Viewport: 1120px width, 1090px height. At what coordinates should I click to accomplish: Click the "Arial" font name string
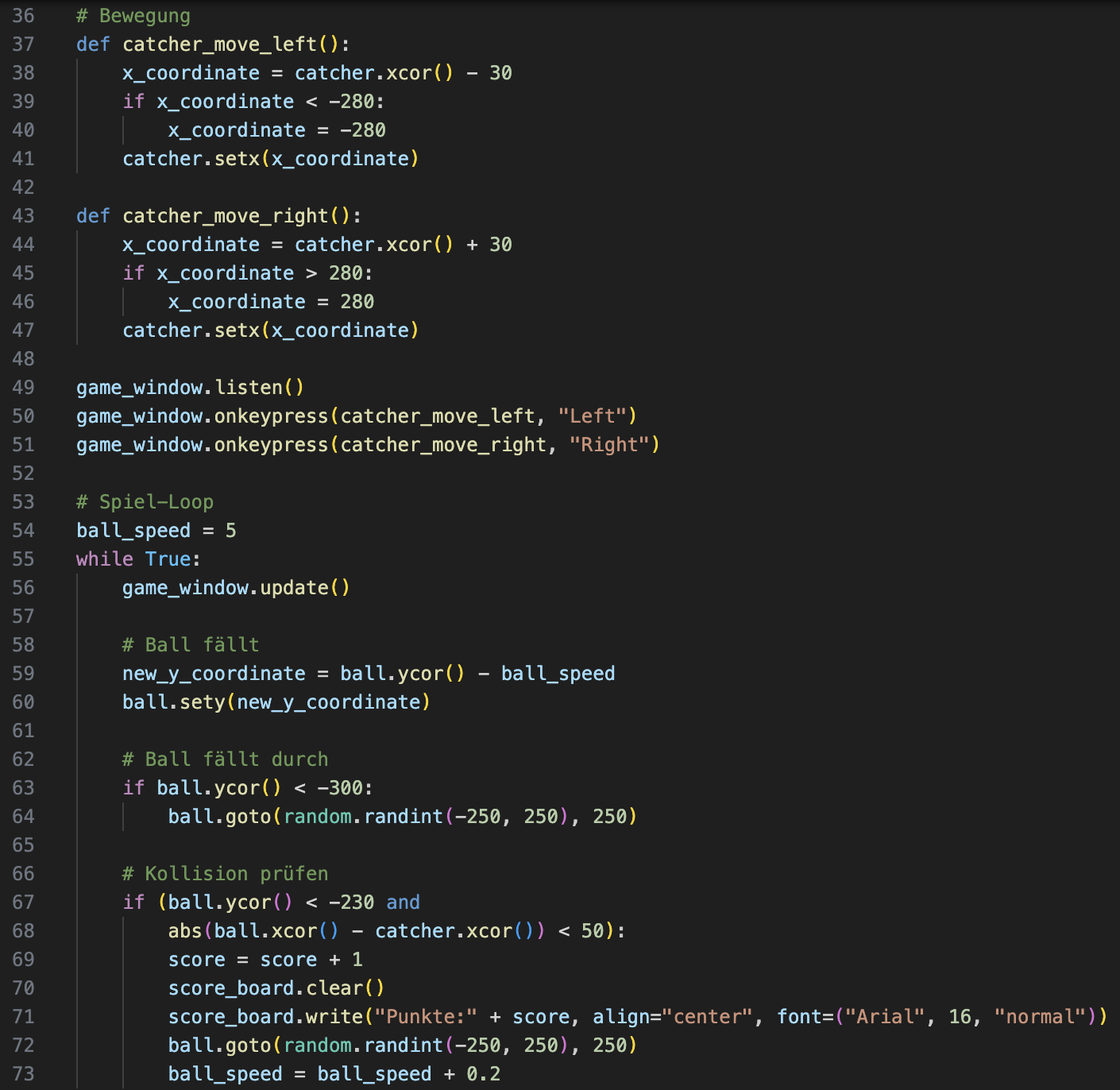tap(885, 1017)
